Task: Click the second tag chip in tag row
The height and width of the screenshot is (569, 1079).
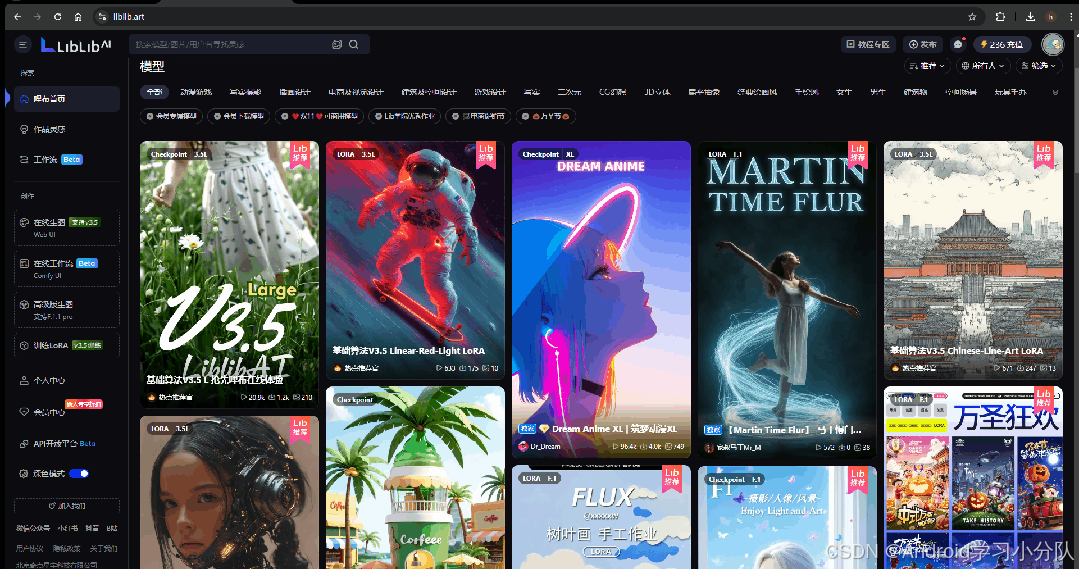Action: (239, 116)
